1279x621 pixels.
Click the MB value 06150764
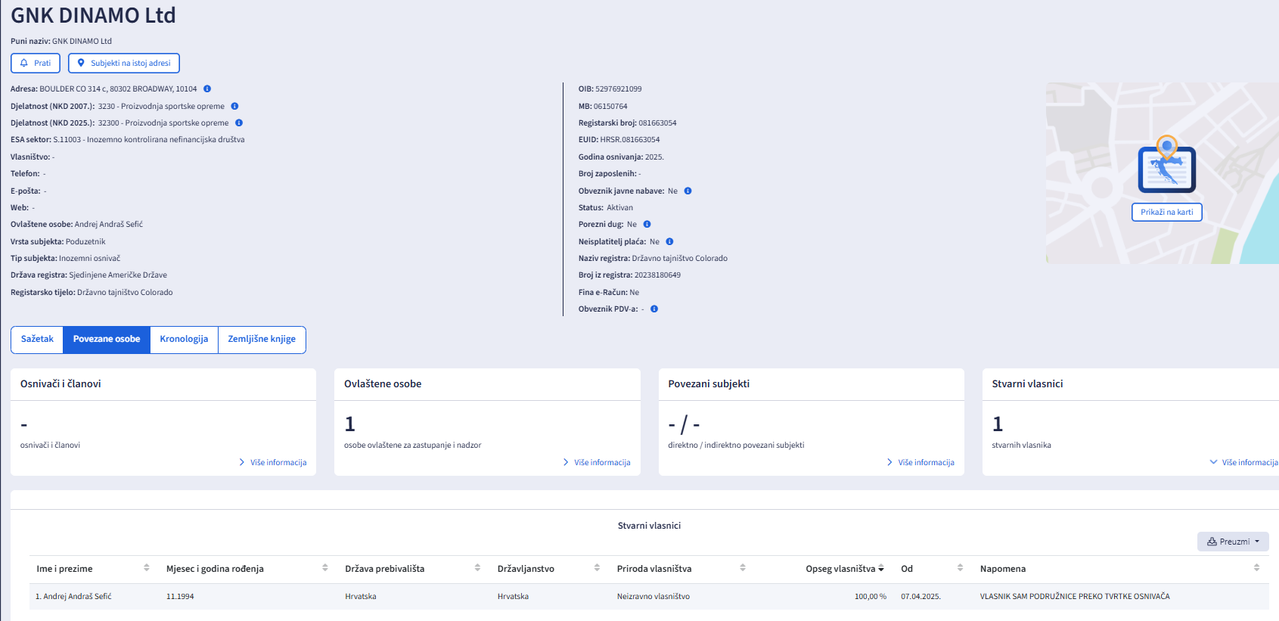tap(611, 106)
